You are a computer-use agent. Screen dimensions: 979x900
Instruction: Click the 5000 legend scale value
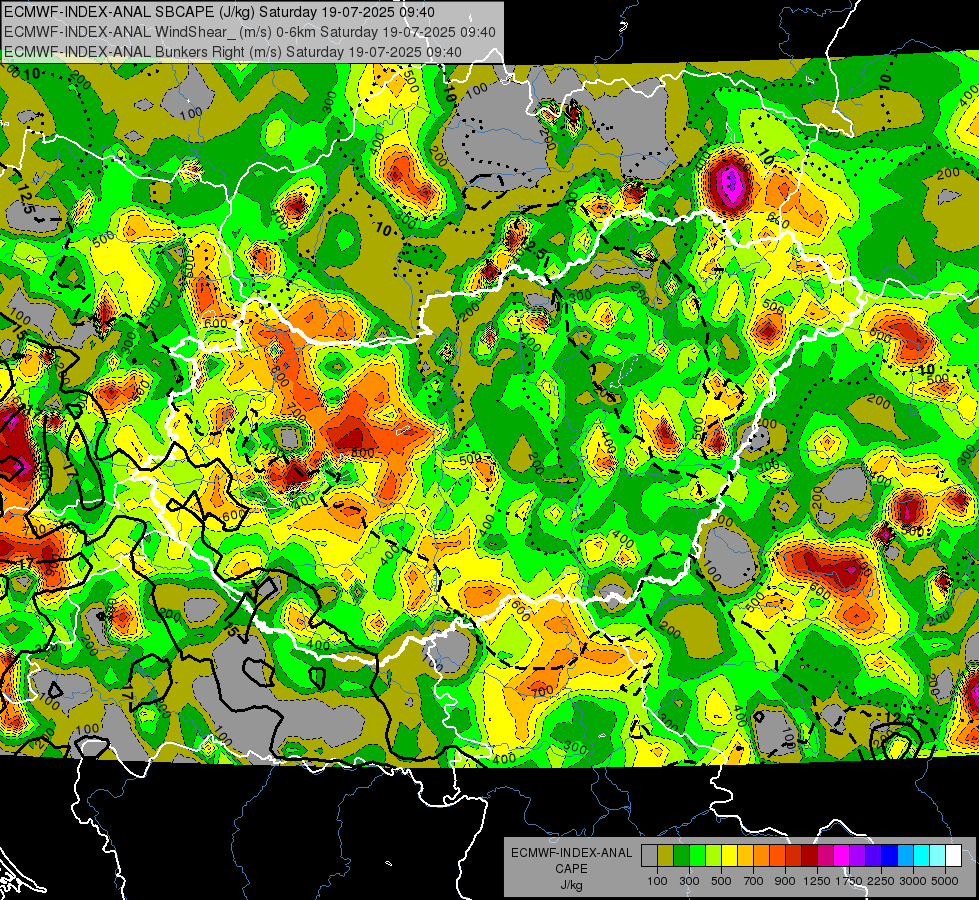[x=945, y=881]
